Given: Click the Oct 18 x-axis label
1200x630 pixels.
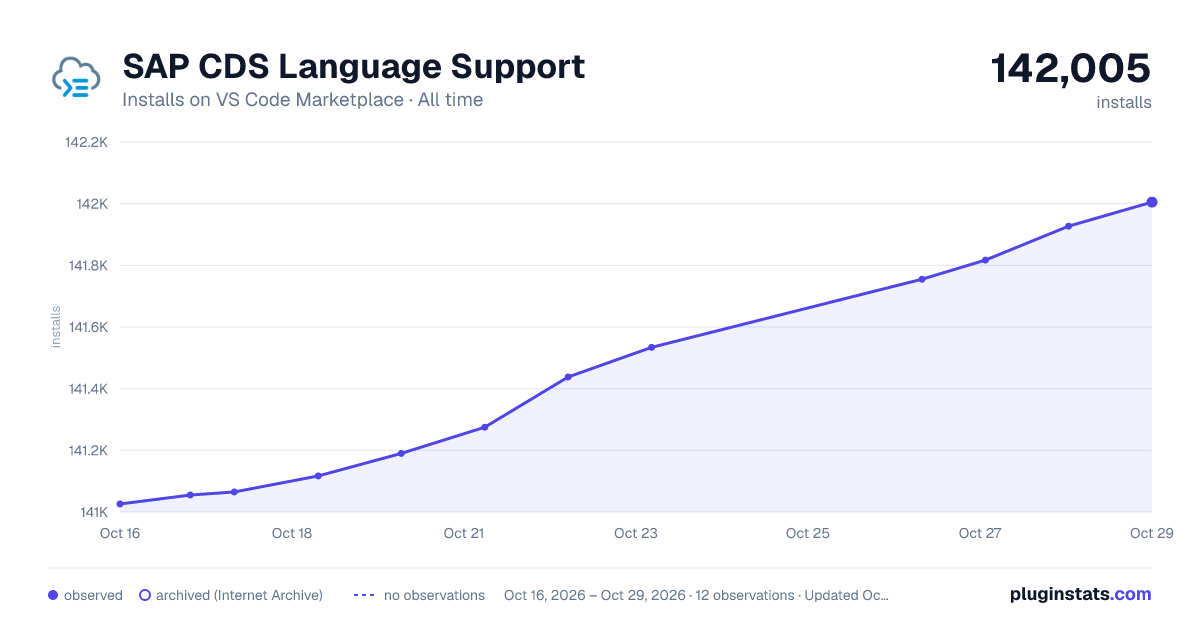Looking at the screenshot, I should [x=292, y=533].
